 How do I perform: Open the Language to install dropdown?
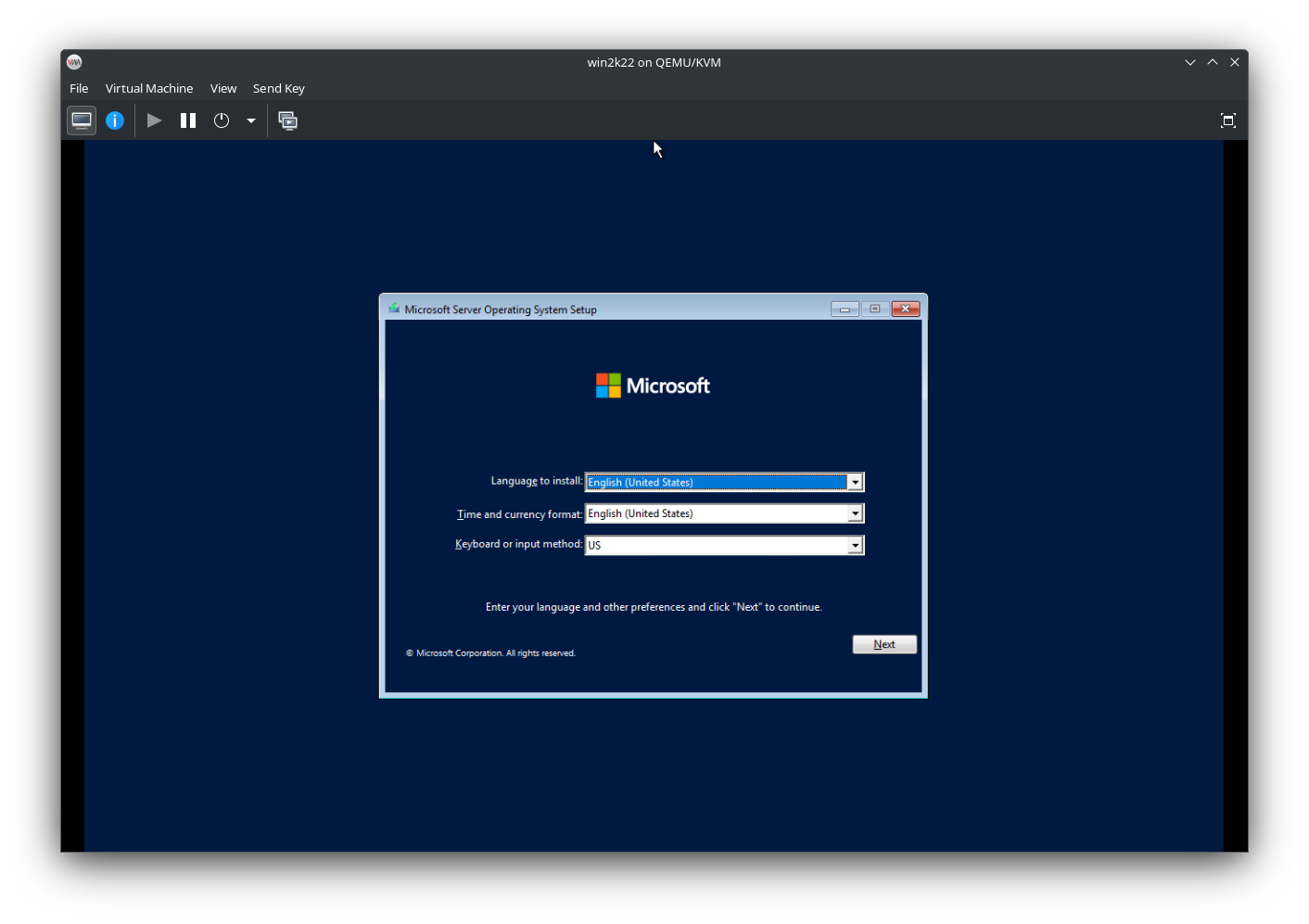pyautogui.click(x=854, y=482)
